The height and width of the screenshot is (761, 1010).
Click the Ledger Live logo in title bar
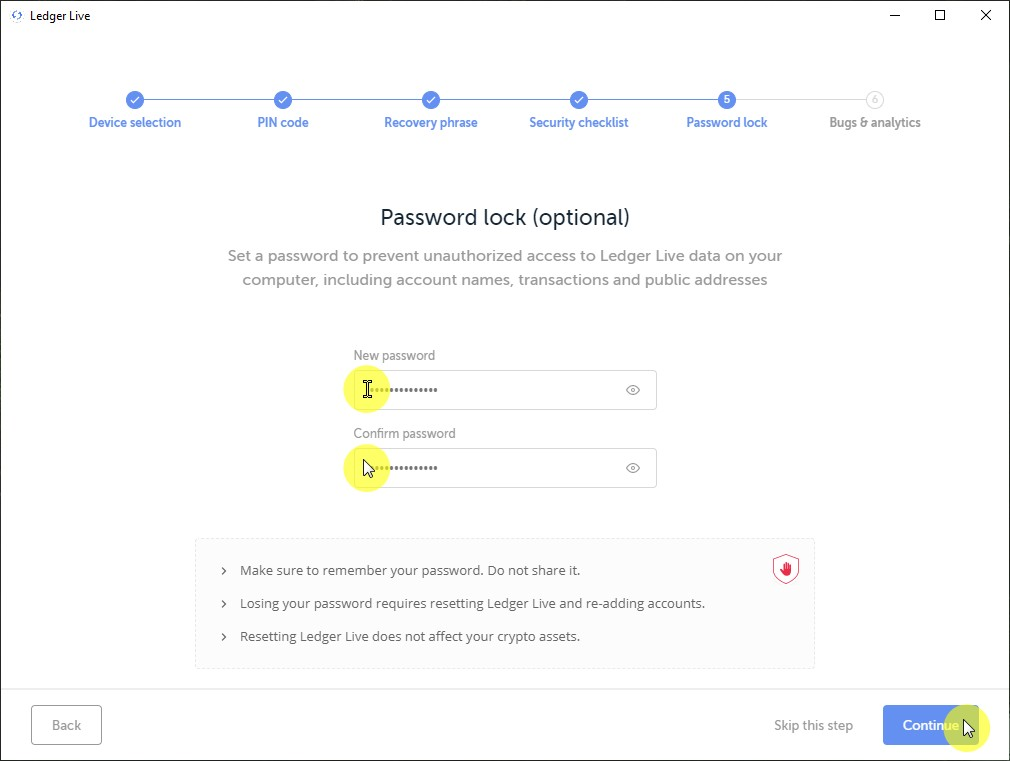click(17, 16)
